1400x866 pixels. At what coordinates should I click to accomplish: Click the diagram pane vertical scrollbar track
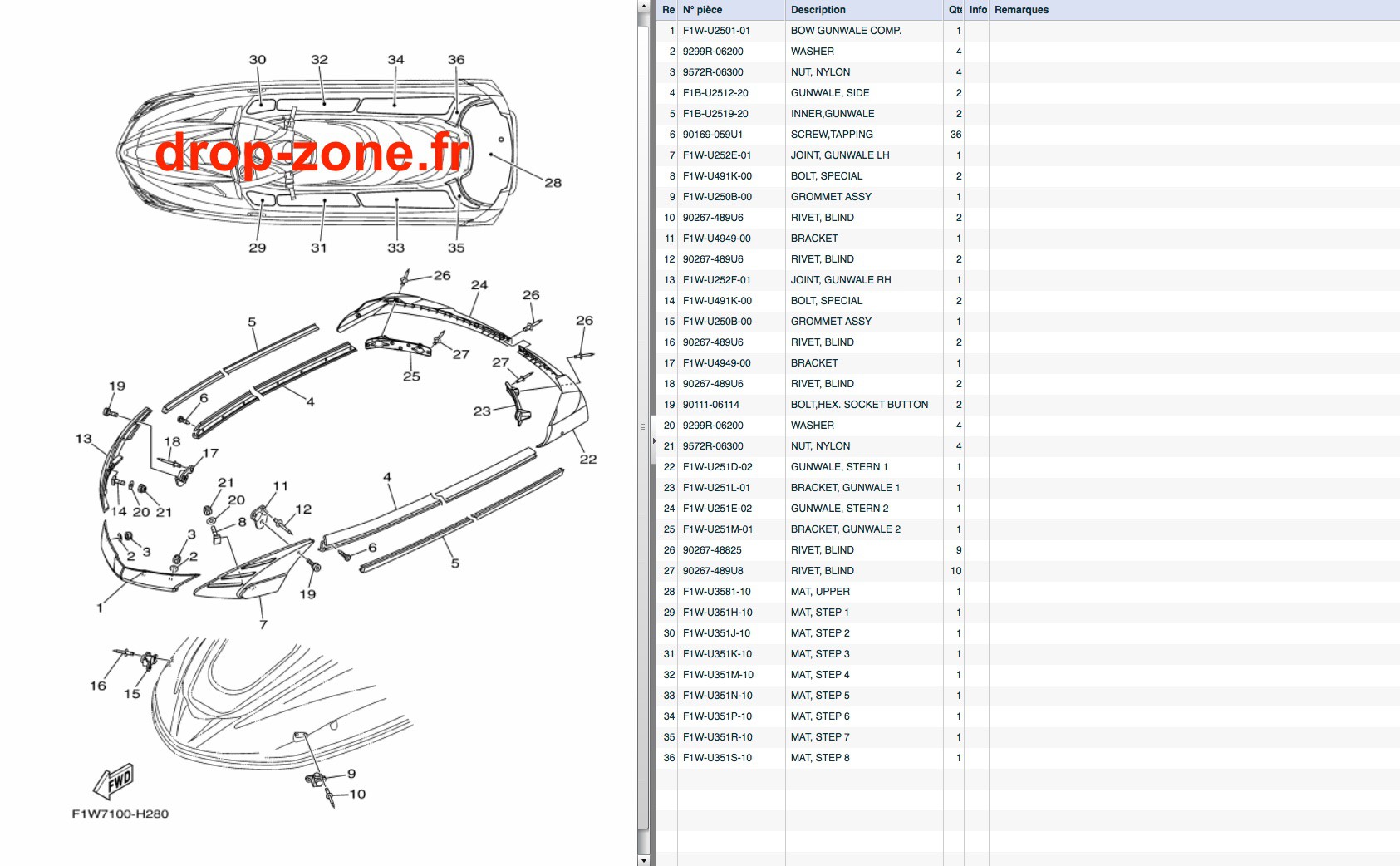(642, 432)
